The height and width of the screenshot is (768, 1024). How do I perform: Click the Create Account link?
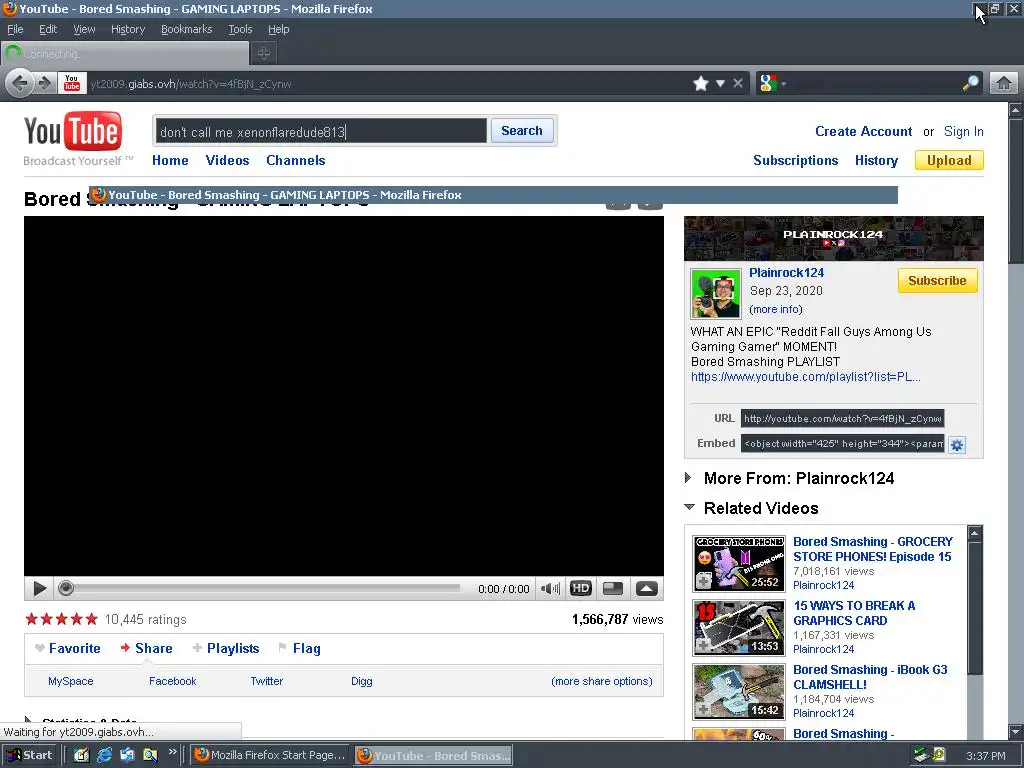(x=863, y=131)
